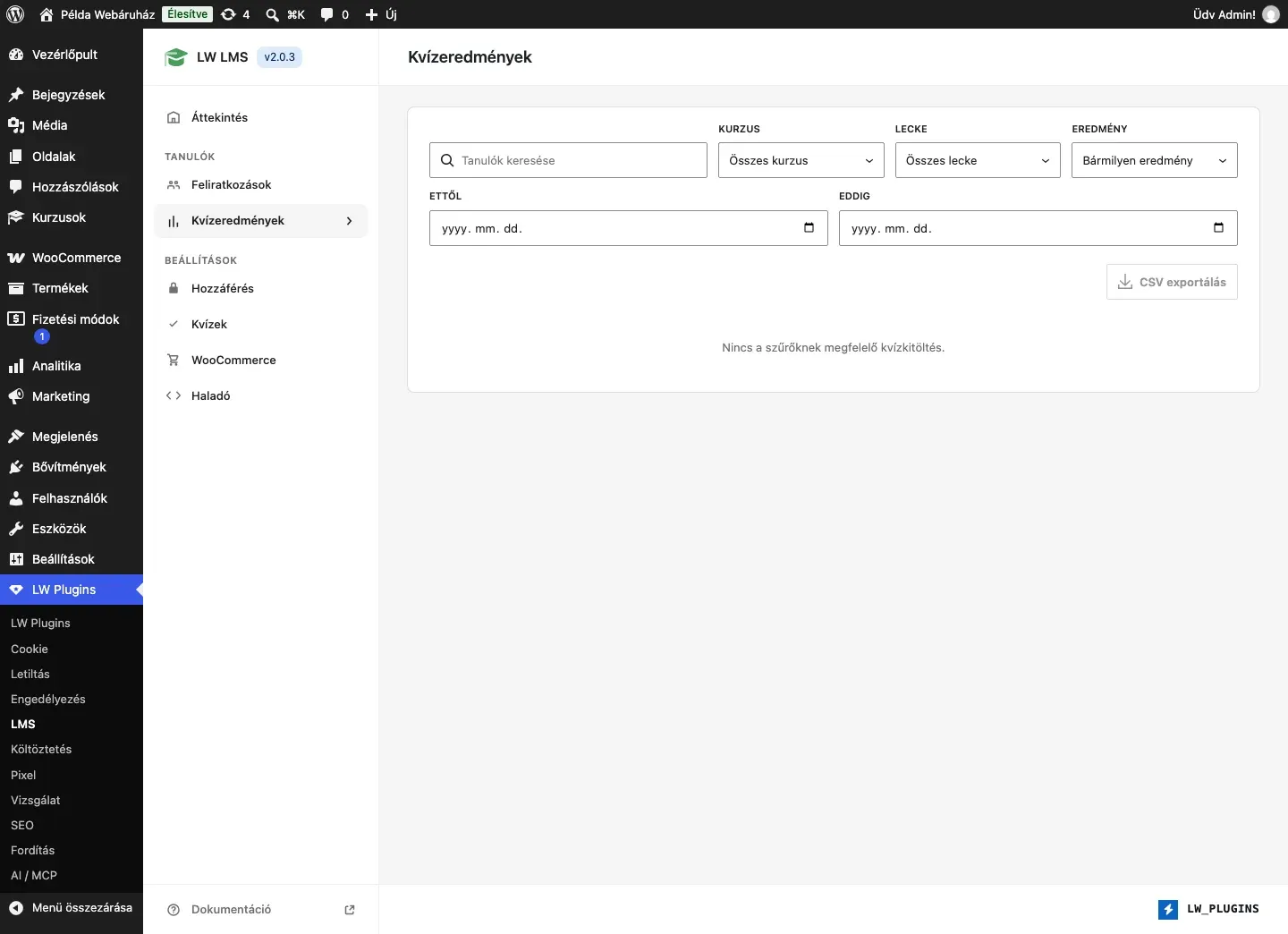1288x934 pixels.
Task: Click the LW_PLUGINS lightning bolt logo
Action: pyautogui.click(x=1168, y=910)
